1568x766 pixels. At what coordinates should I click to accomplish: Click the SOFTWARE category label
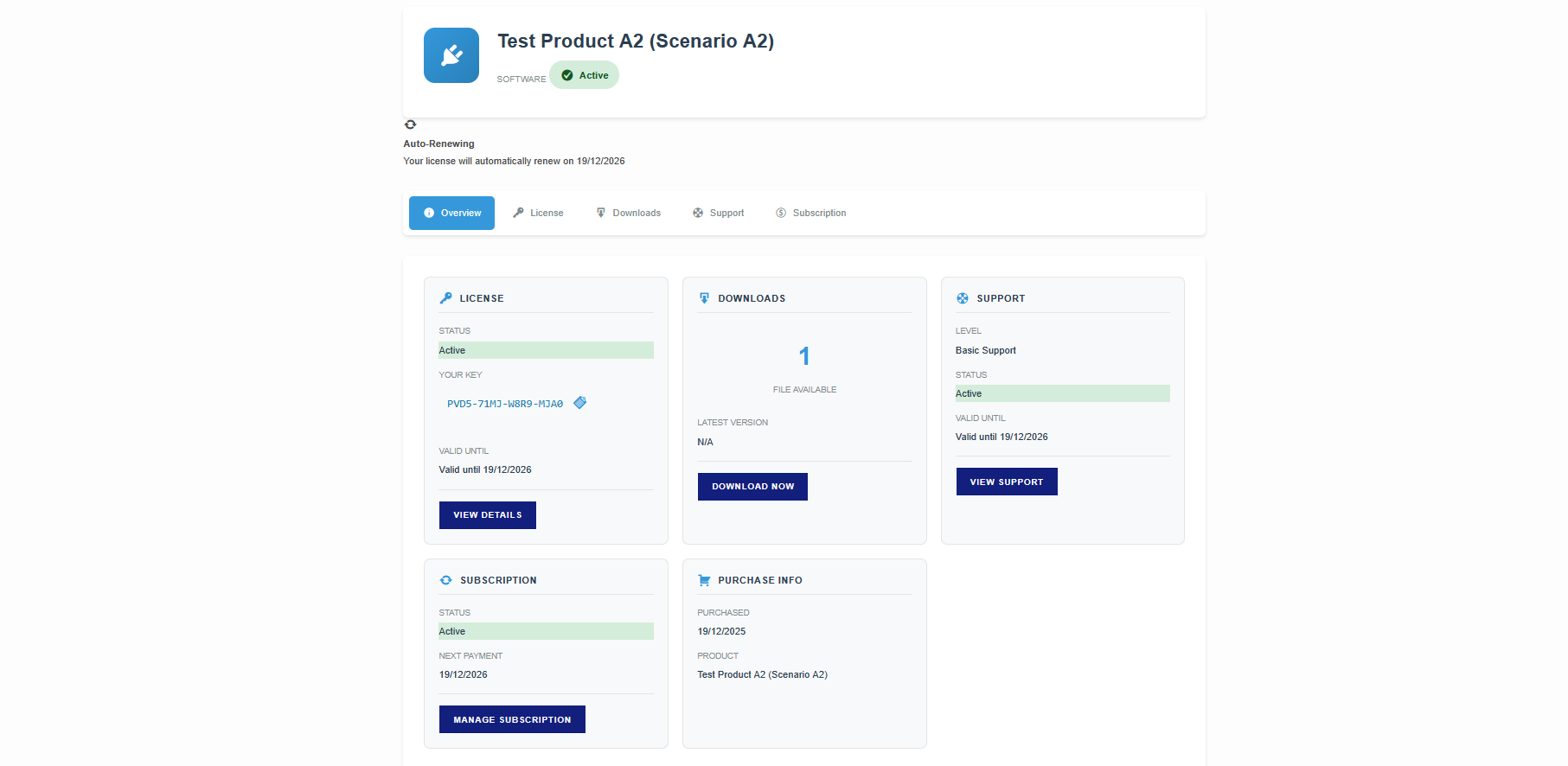522,79
